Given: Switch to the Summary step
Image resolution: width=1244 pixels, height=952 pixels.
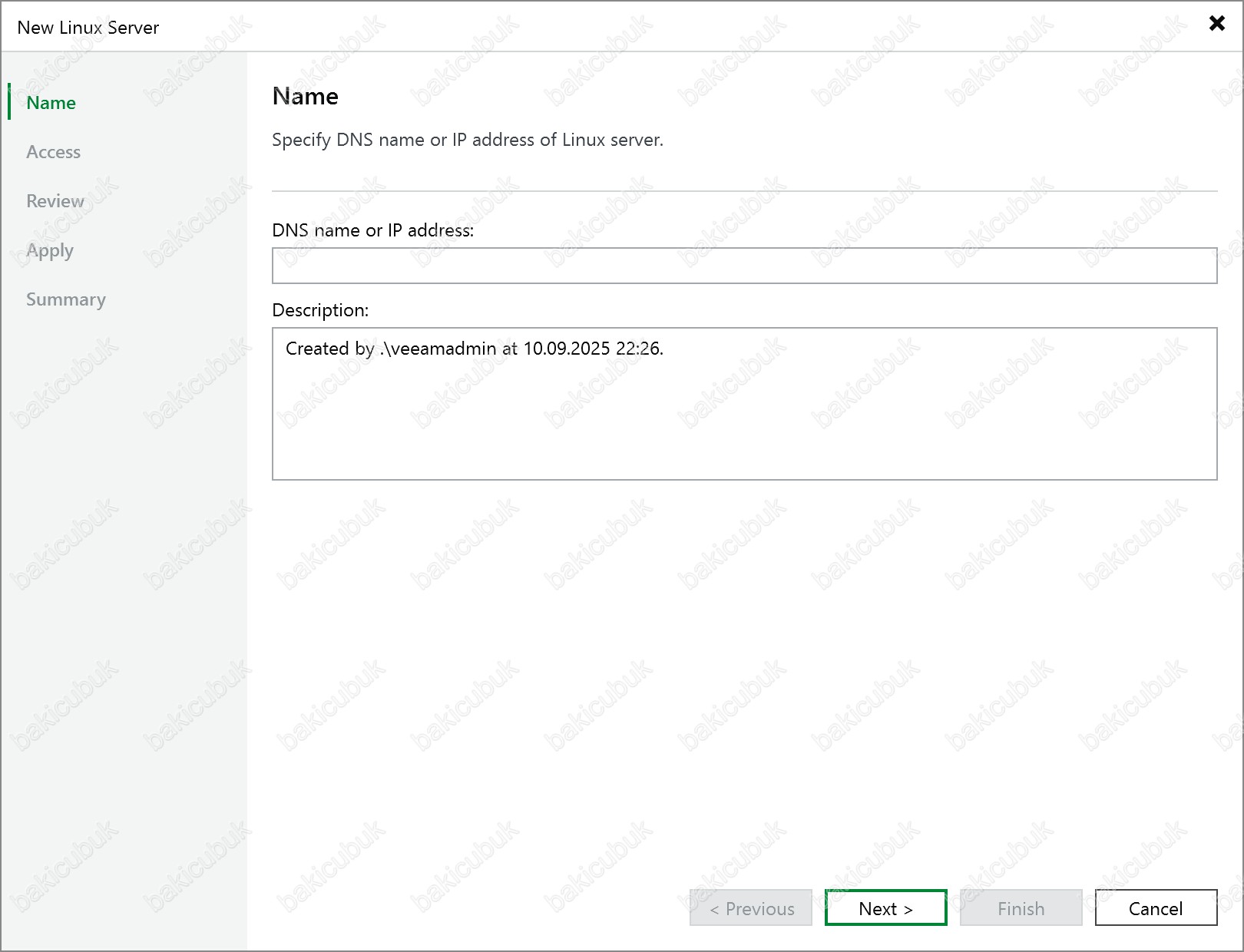Looking at the screenshot, I should [x=66, y=299].
